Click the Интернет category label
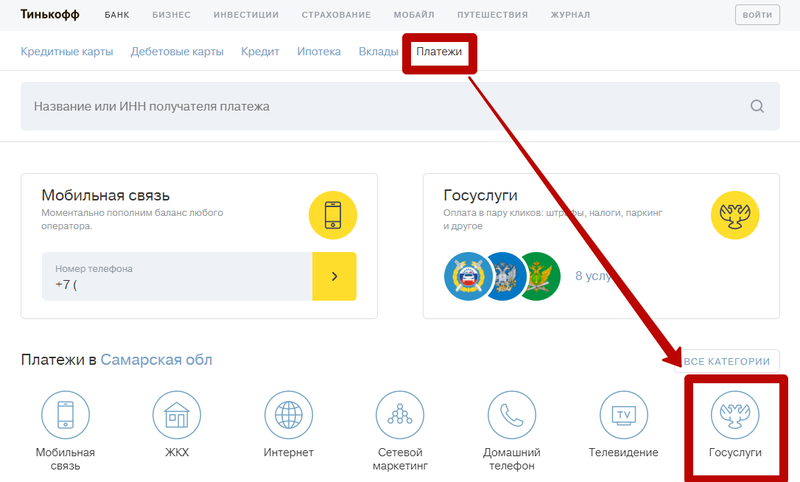Viewport: 800px width, 482px height. click(288, 452)
